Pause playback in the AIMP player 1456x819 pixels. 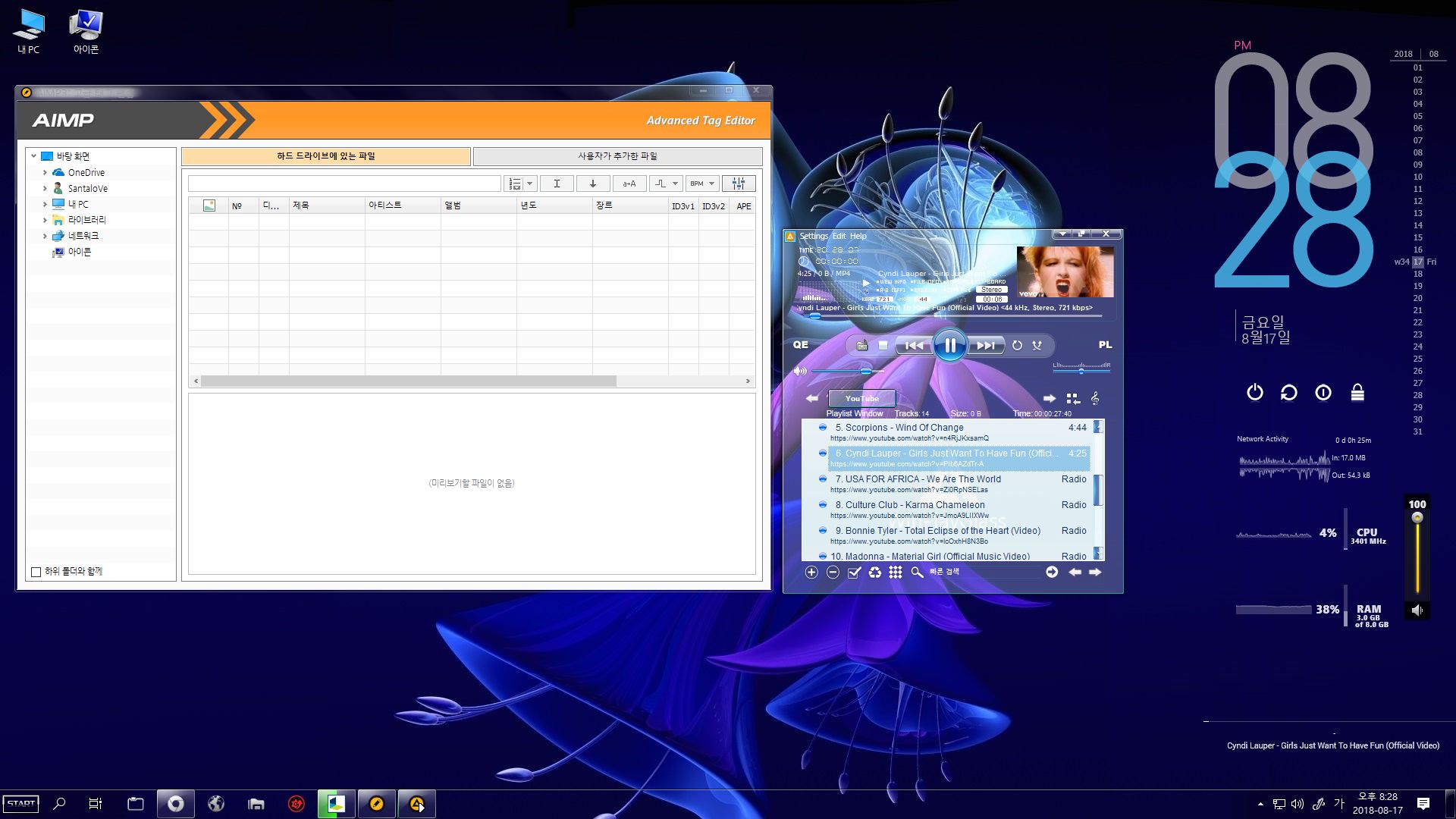coord(949,346)
